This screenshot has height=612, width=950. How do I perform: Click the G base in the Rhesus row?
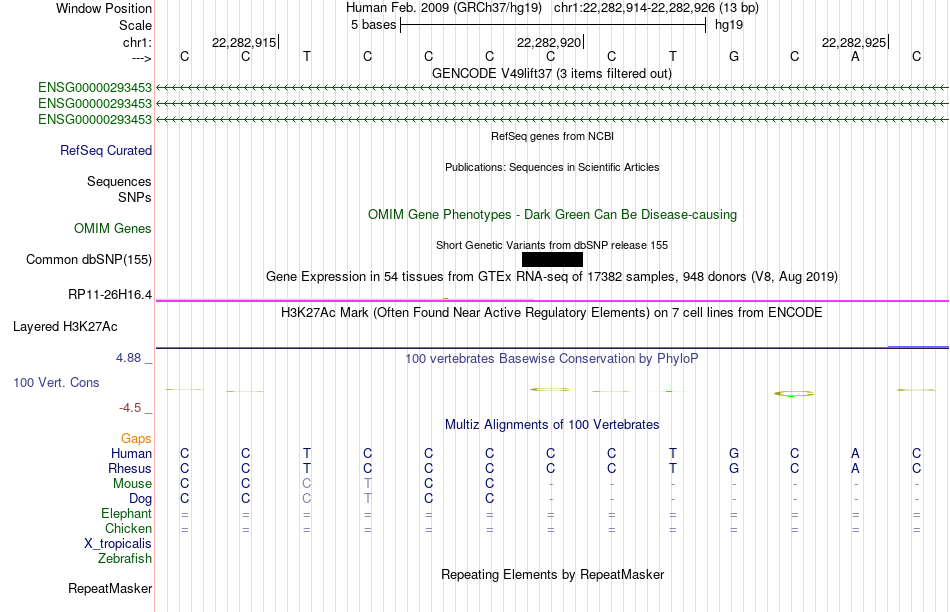coord(734,468)
